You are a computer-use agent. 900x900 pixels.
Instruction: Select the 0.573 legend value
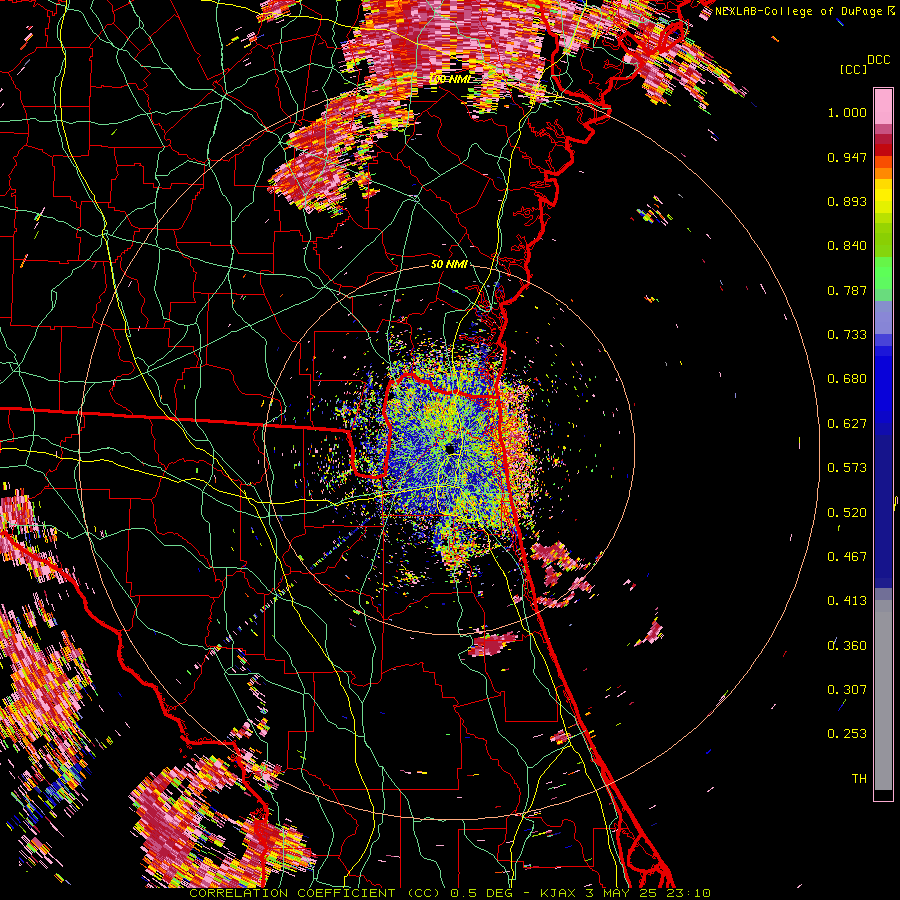pos(847,468)
